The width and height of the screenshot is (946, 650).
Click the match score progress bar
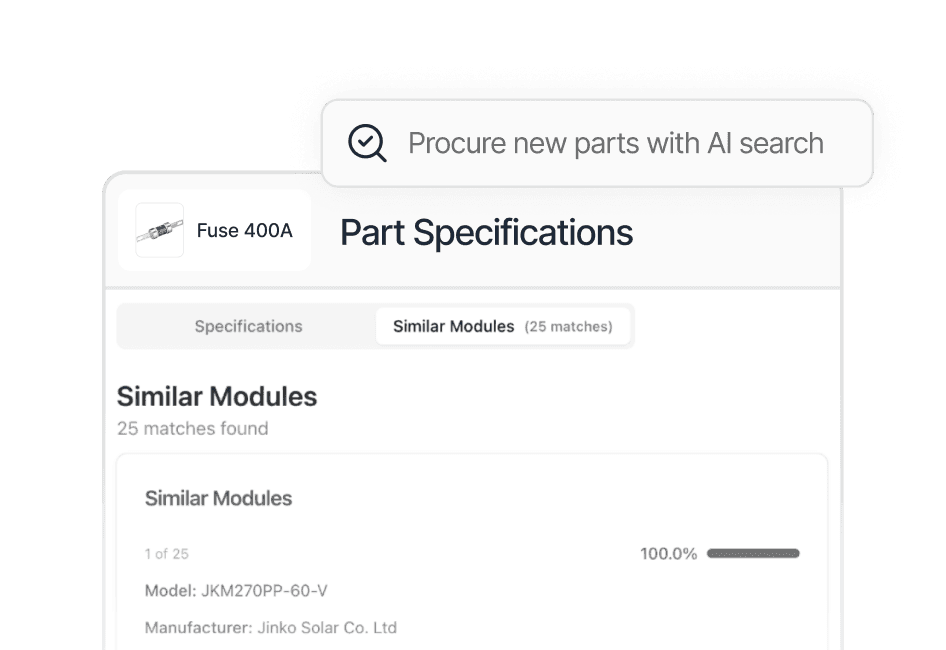(753, 553)
